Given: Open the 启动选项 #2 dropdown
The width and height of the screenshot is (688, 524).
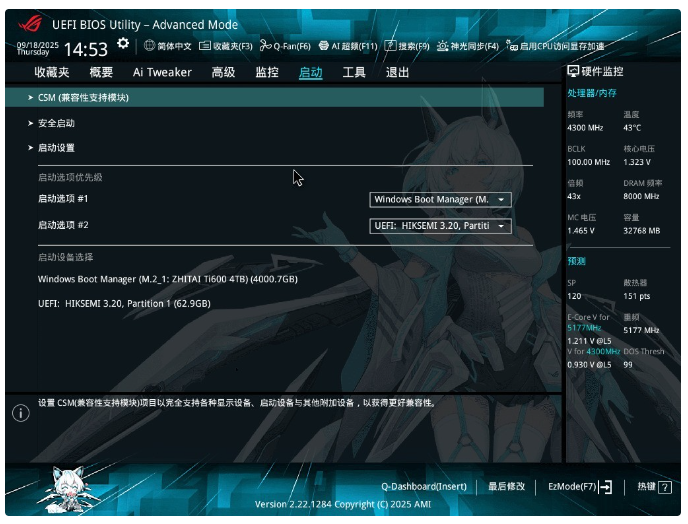Looking at the screenshot, I should (x=441, y=226).
